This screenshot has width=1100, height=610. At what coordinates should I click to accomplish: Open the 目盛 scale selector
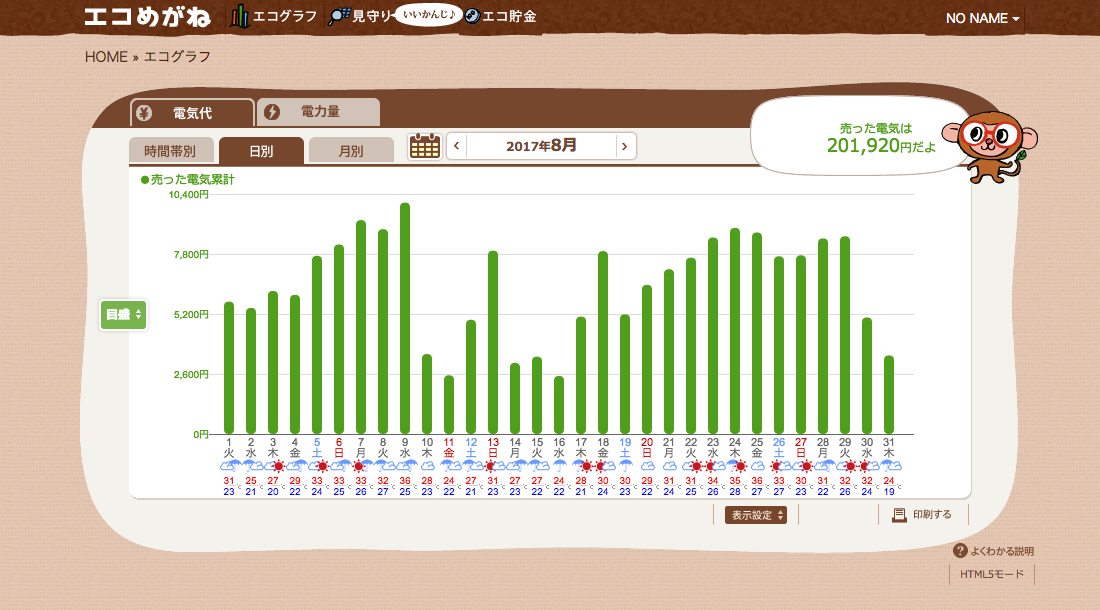pyautogui.click(x=123, y=315)
